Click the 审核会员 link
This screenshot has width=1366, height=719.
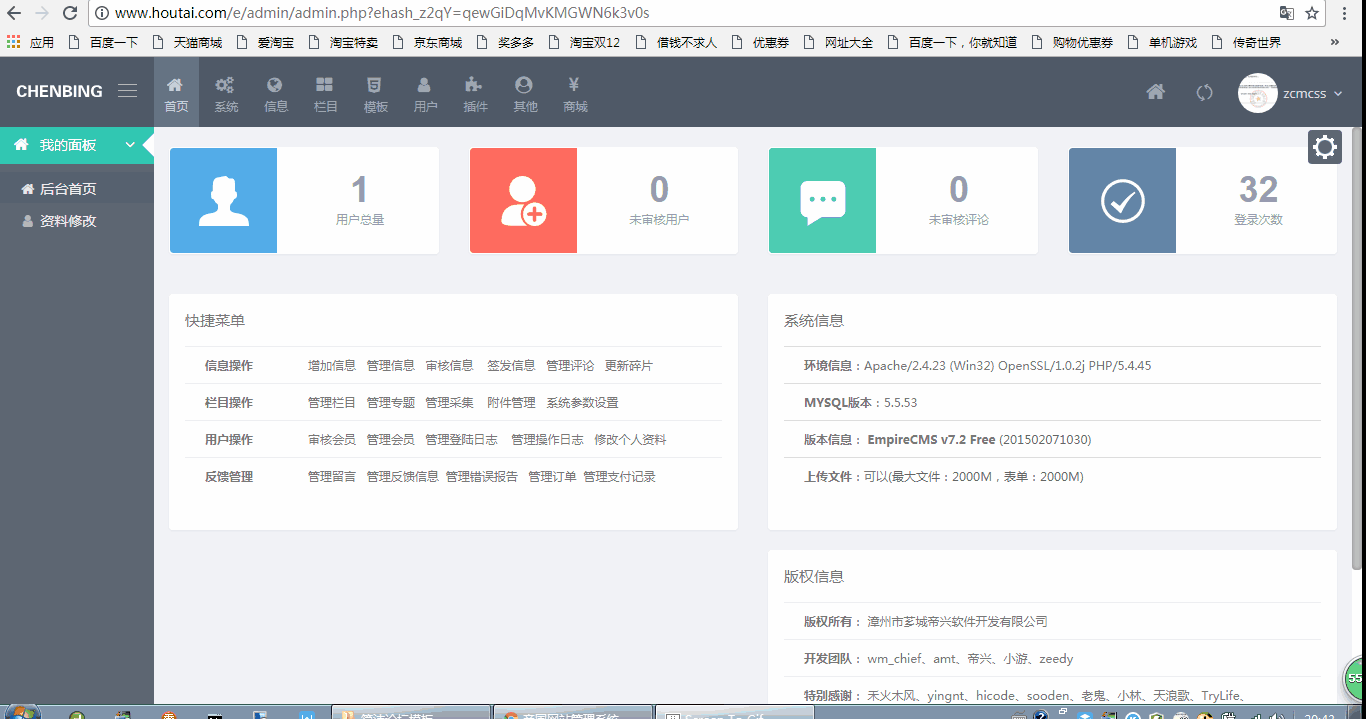[332, 440]
